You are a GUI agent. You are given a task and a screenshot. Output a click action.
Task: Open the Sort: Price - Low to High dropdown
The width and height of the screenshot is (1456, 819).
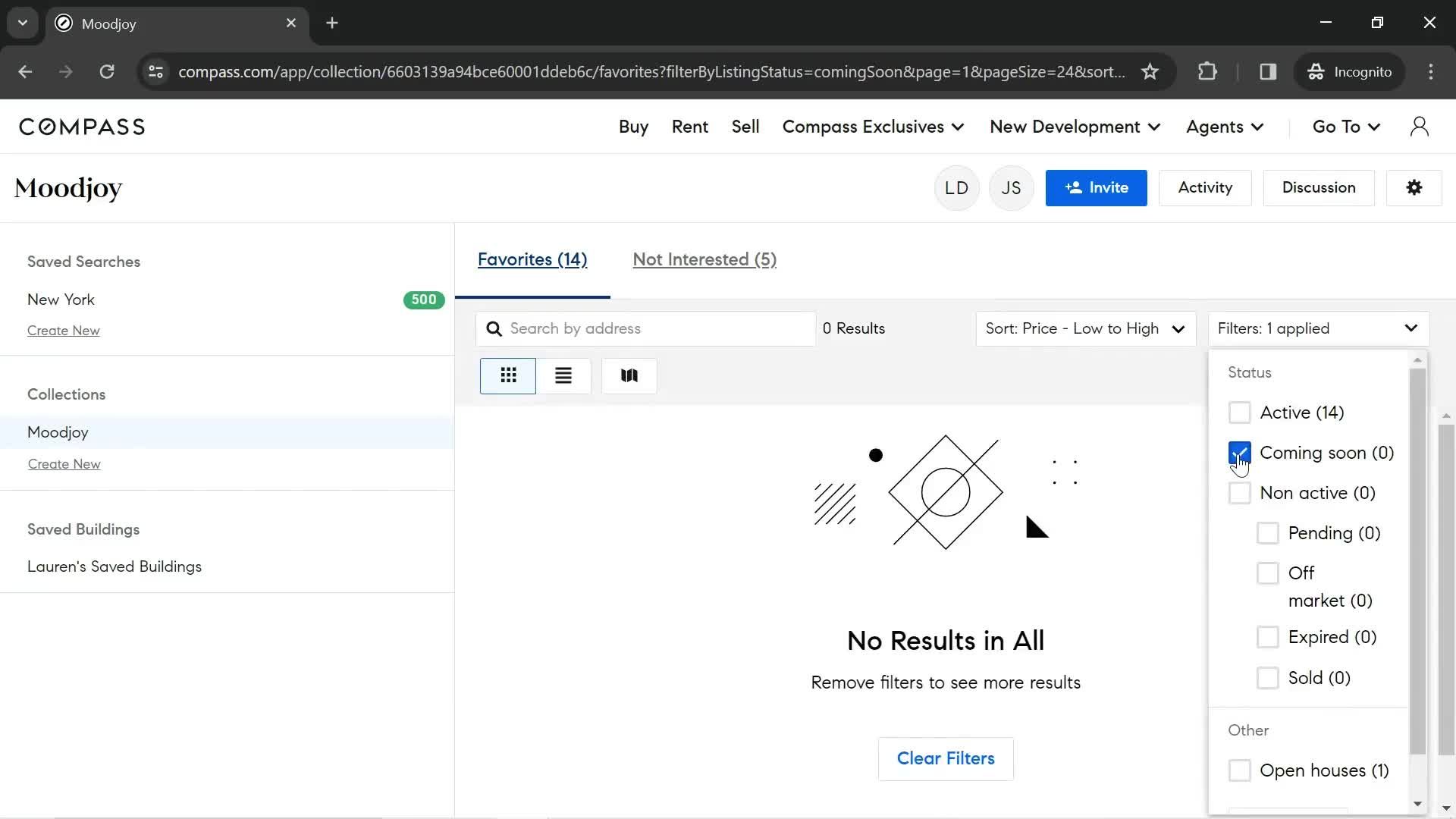[1085, 328]
